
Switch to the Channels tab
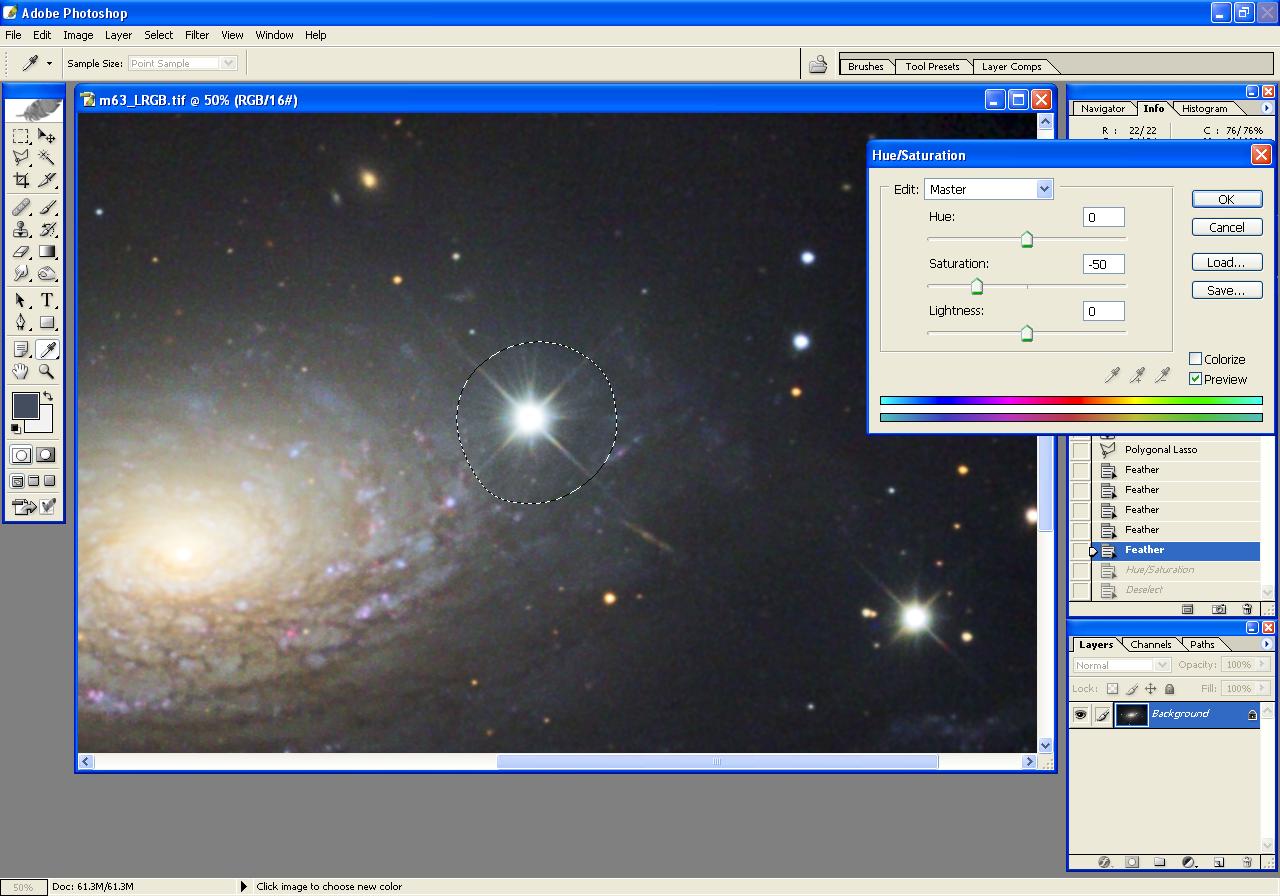click(1150, 645)
